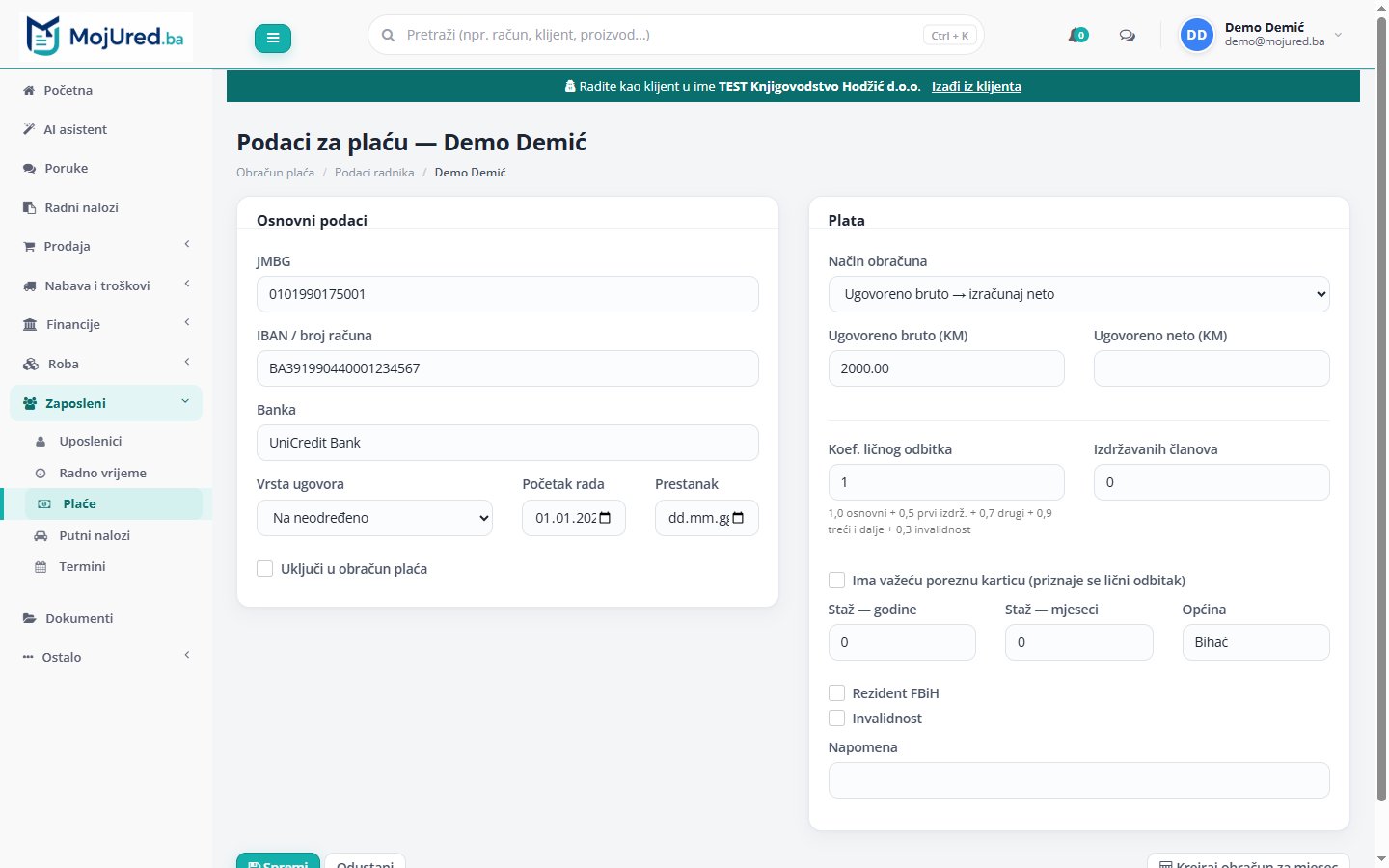Click the Općina input field
1389x868 pixels.
point(1256,642)
